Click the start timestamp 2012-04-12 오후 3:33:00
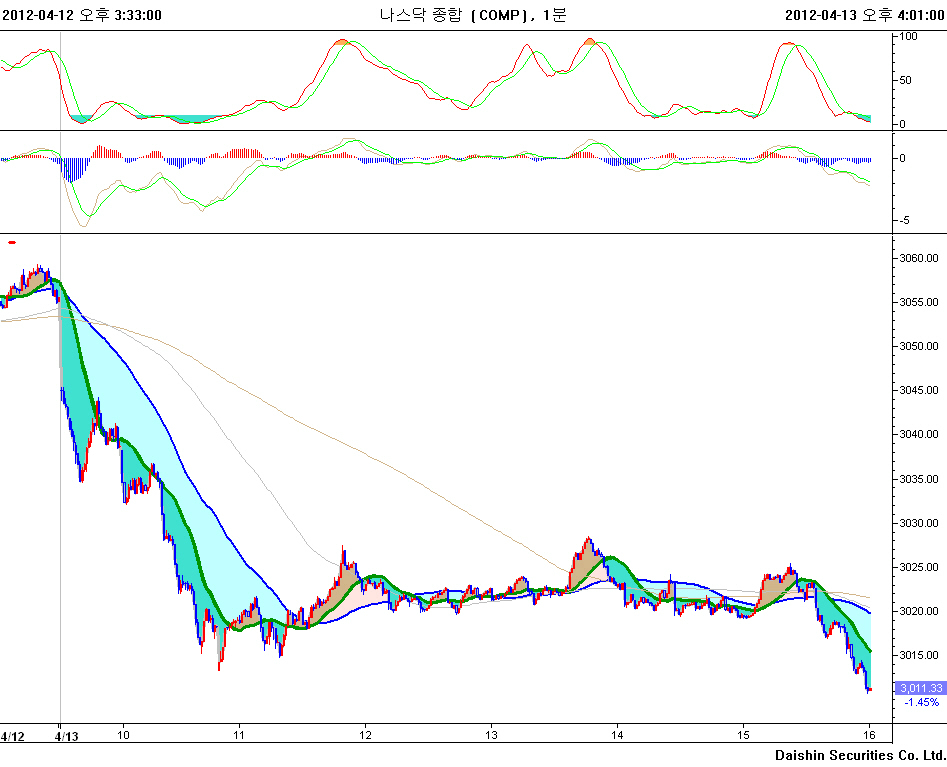 (82, 15)
